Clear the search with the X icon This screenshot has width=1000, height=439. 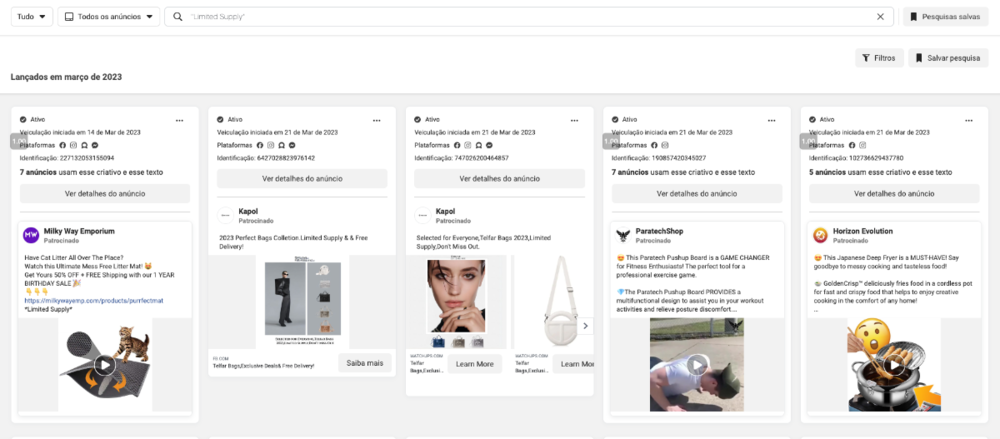coord(881,17)
